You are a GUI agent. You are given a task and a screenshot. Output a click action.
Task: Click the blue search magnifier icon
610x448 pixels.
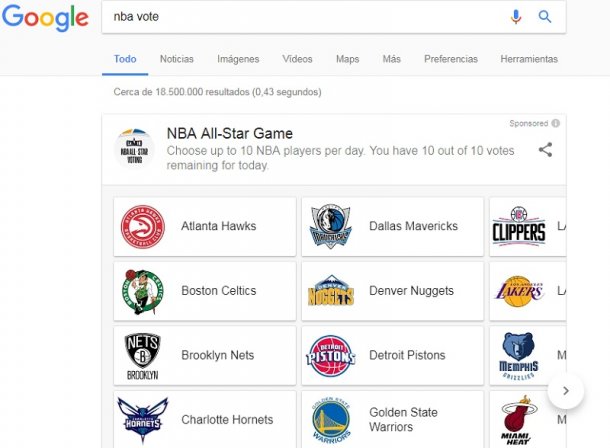click(x=545, y=17)
